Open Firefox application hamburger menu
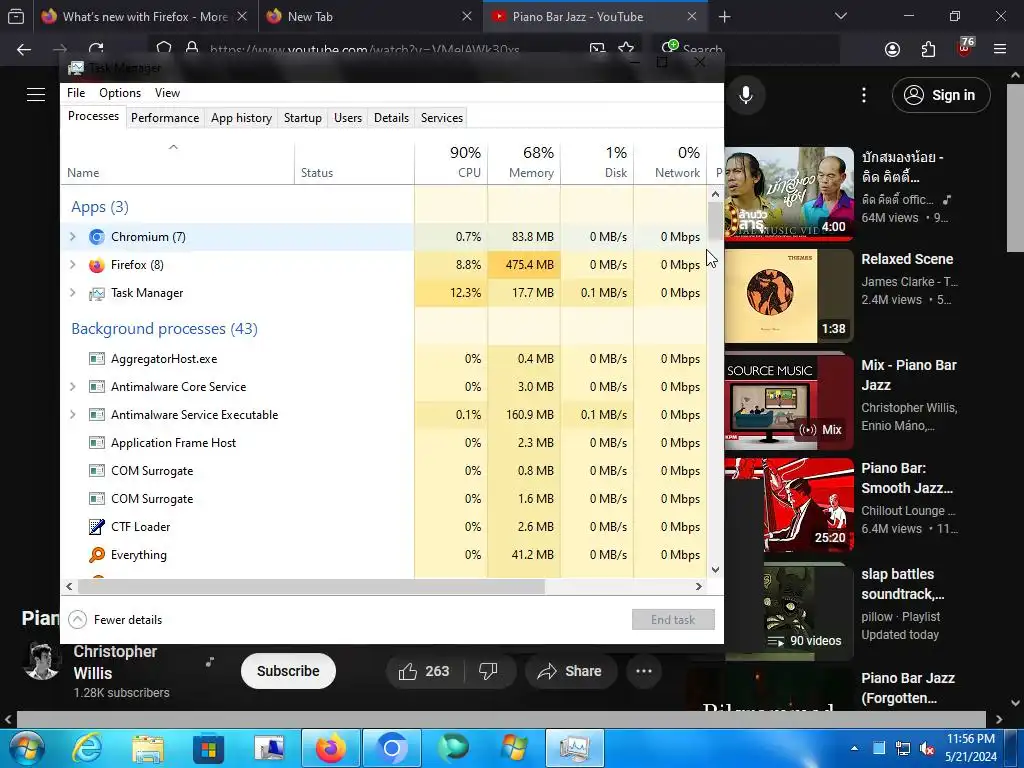The height and width of the screenshot is (768, 1024). point(1000,49)
